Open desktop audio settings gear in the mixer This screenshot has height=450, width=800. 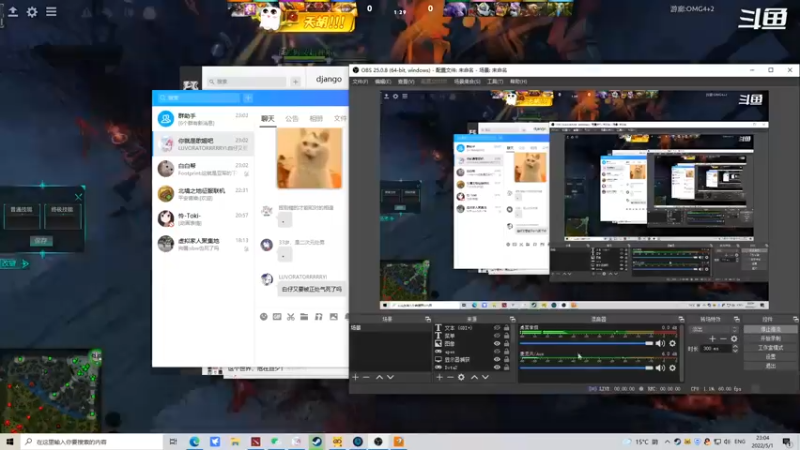click(672, 343)
